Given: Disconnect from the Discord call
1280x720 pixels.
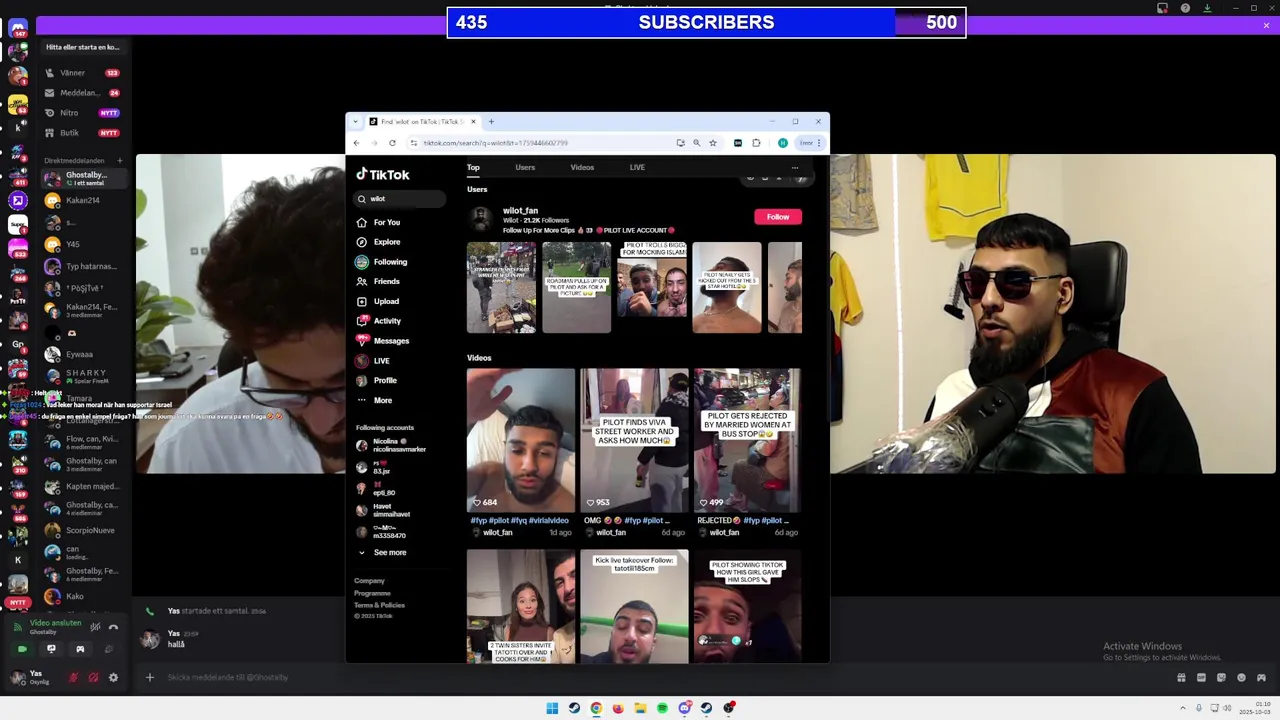Looking at the screenshot, I should coord(113,627).
